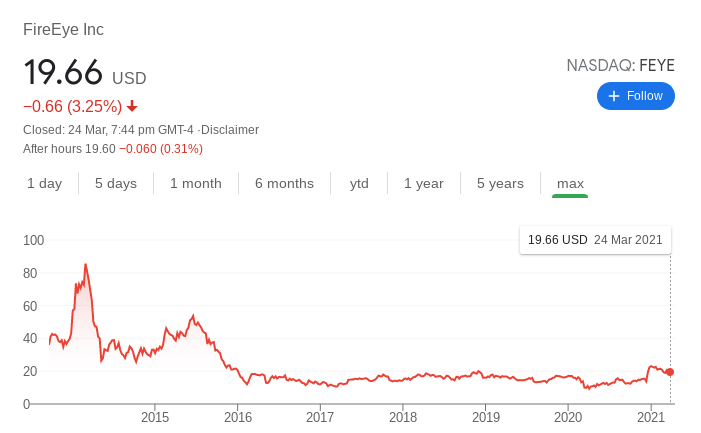Image resolution: width=701 pixels, height=433 pixels.
Task: Select the 1 day tab
Action: [44, 183]
